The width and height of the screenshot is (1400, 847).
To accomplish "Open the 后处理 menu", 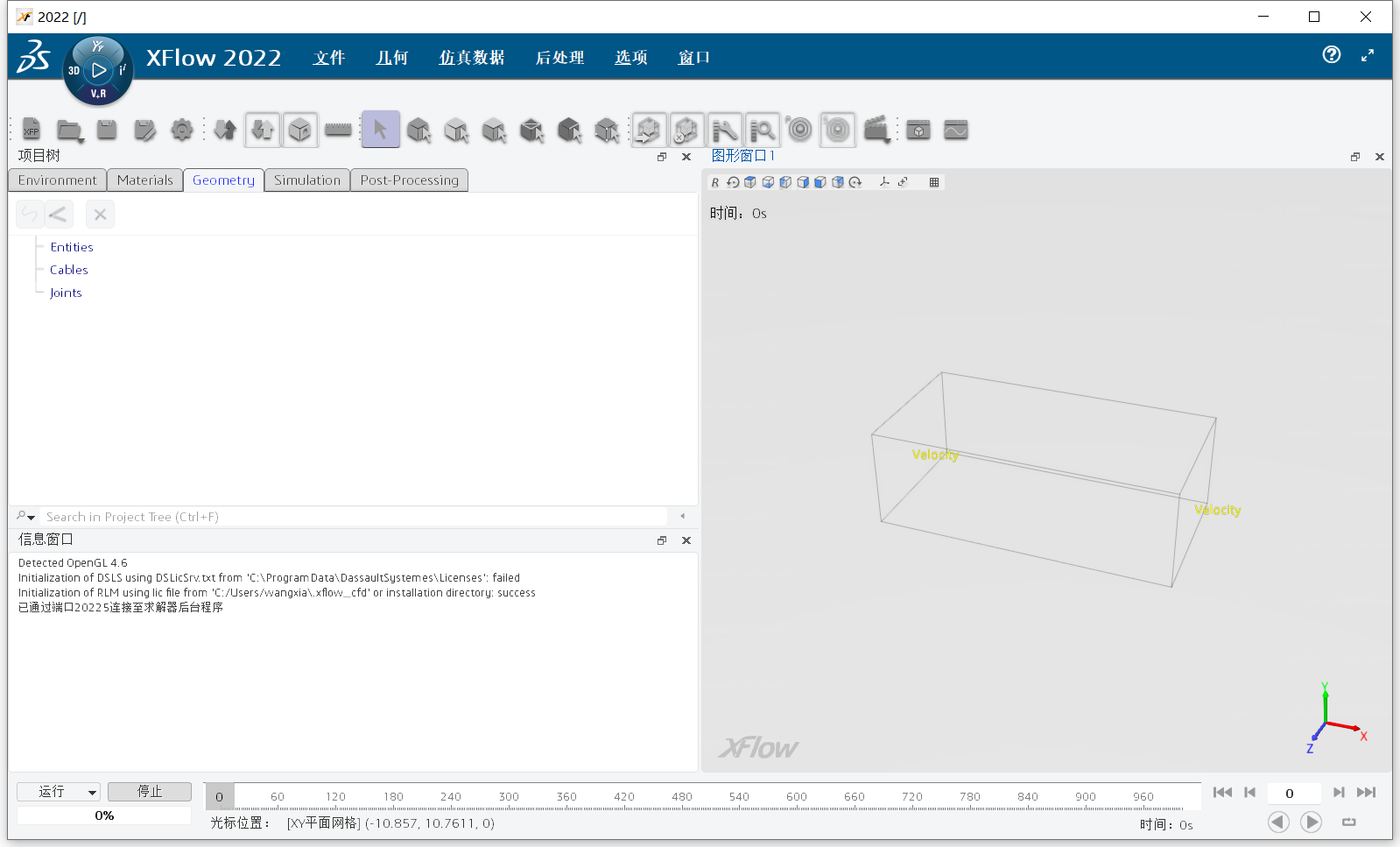I will tap(559, 58).
